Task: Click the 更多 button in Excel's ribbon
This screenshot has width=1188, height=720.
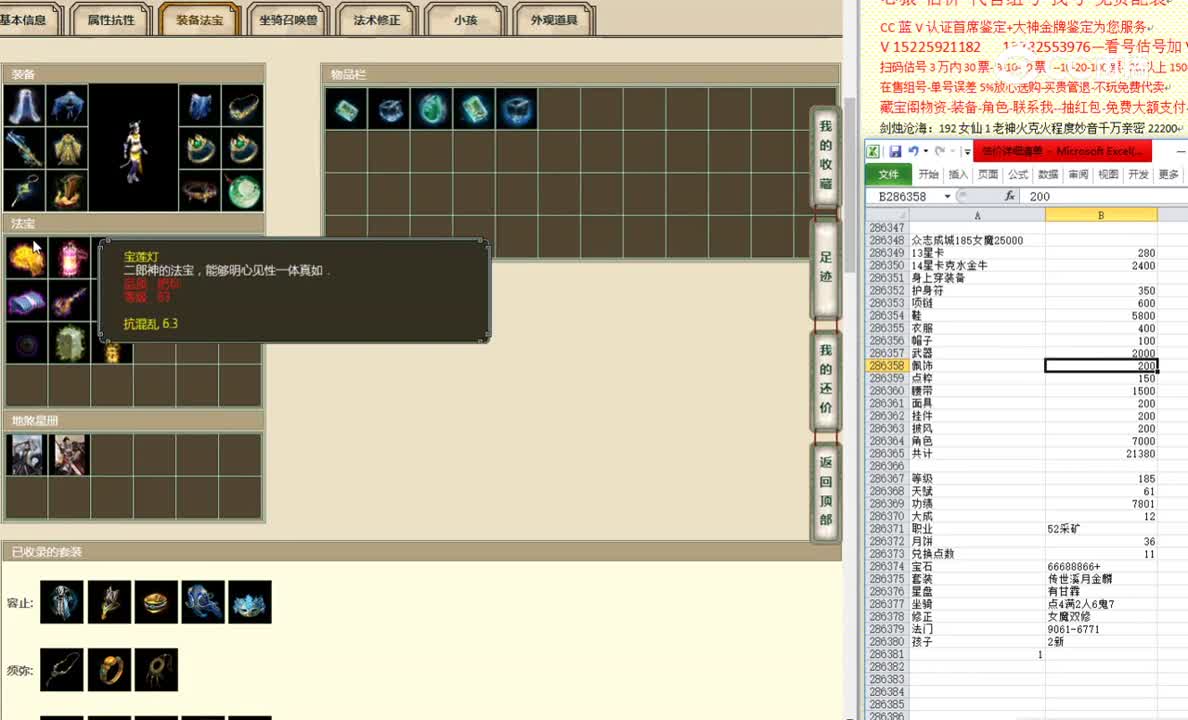Action: click(1168, 174)
